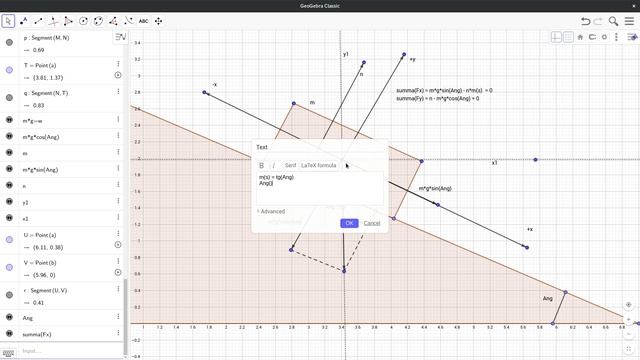Viewport: 640px width, 360px height.
Task: Select the Move Graphics View tool
Action: pyautogui.click(x=158, y=21)
